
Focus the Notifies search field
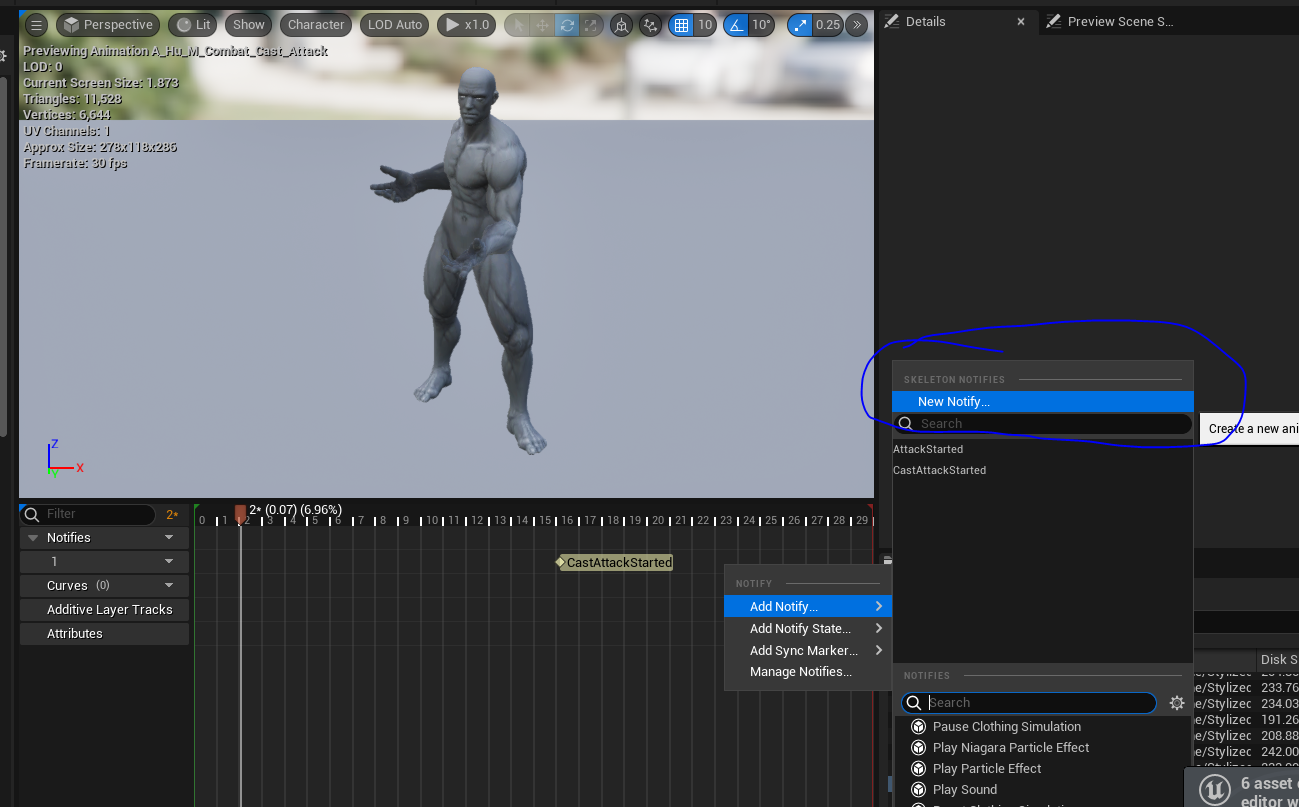click(1029, 703)
